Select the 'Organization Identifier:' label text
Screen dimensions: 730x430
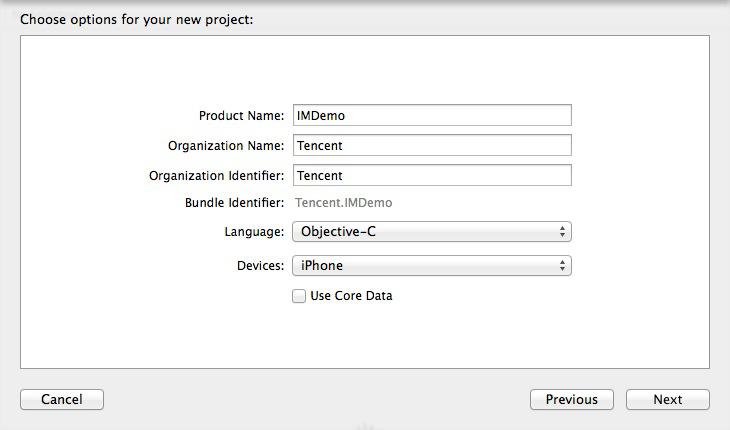216,176
